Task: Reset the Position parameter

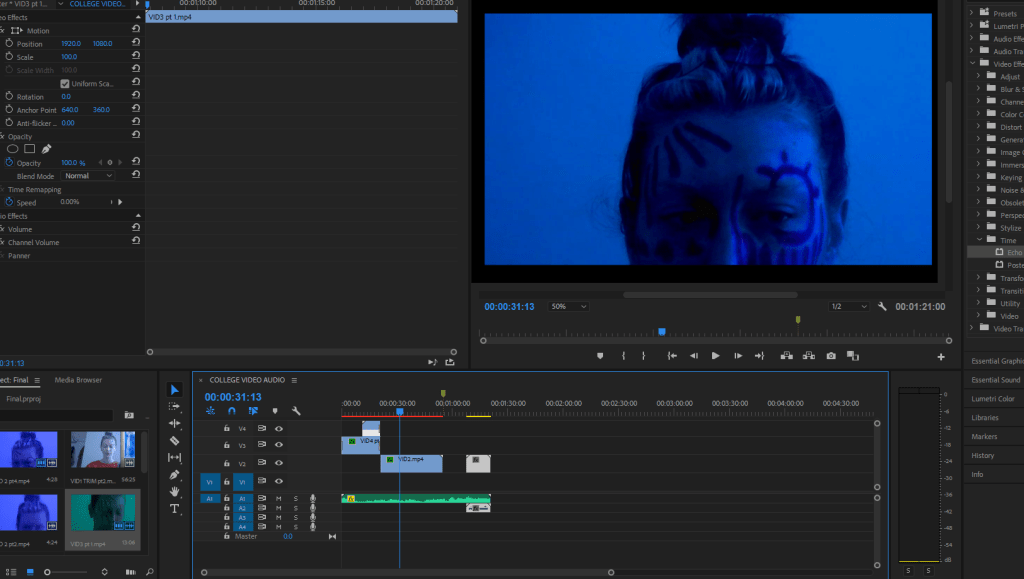Action: pos(135,44)
